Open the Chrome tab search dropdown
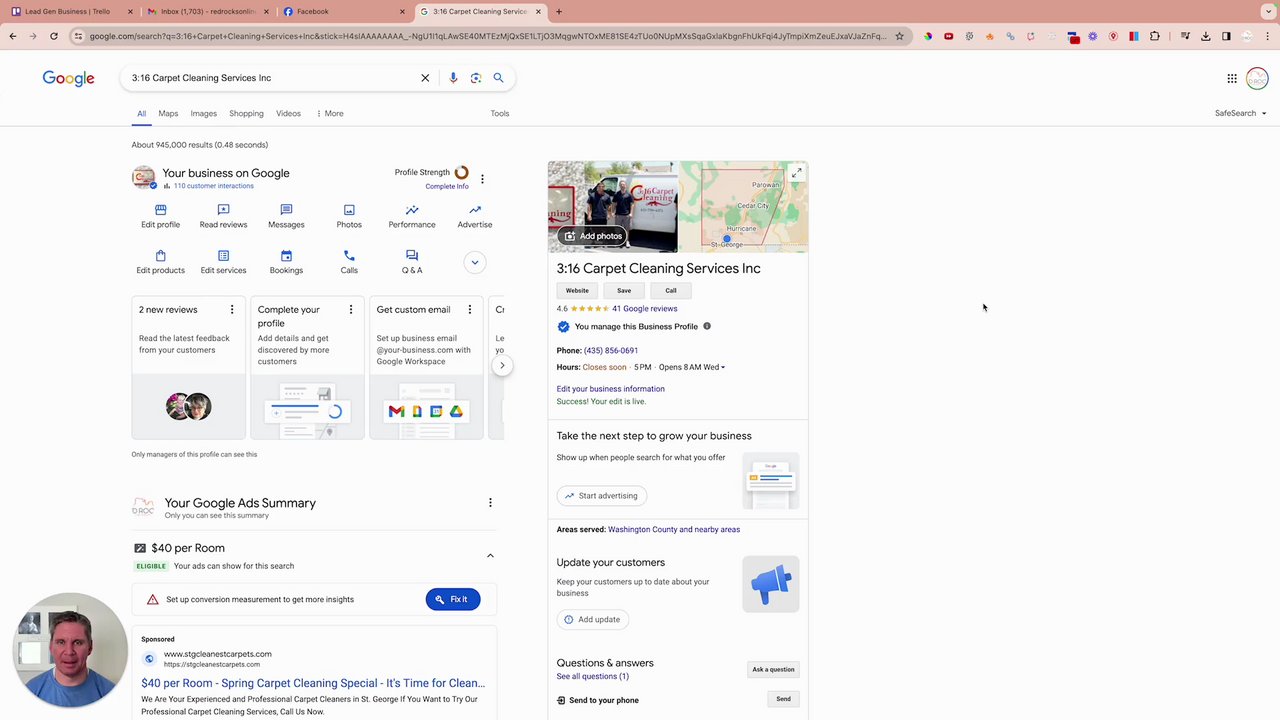 (x=1268, y=11)
